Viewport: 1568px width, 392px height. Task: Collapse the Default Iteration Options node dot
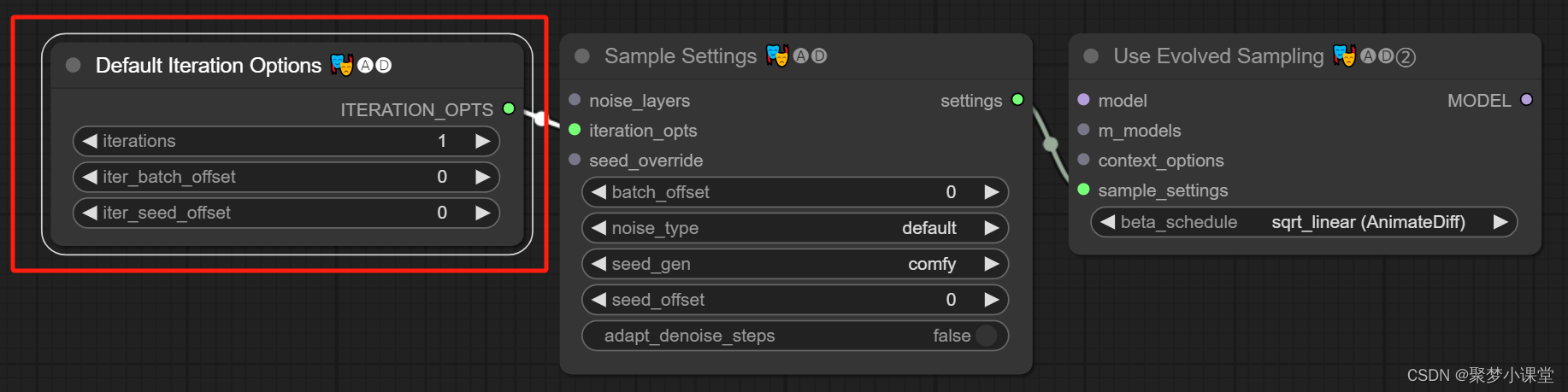(74, 65)
